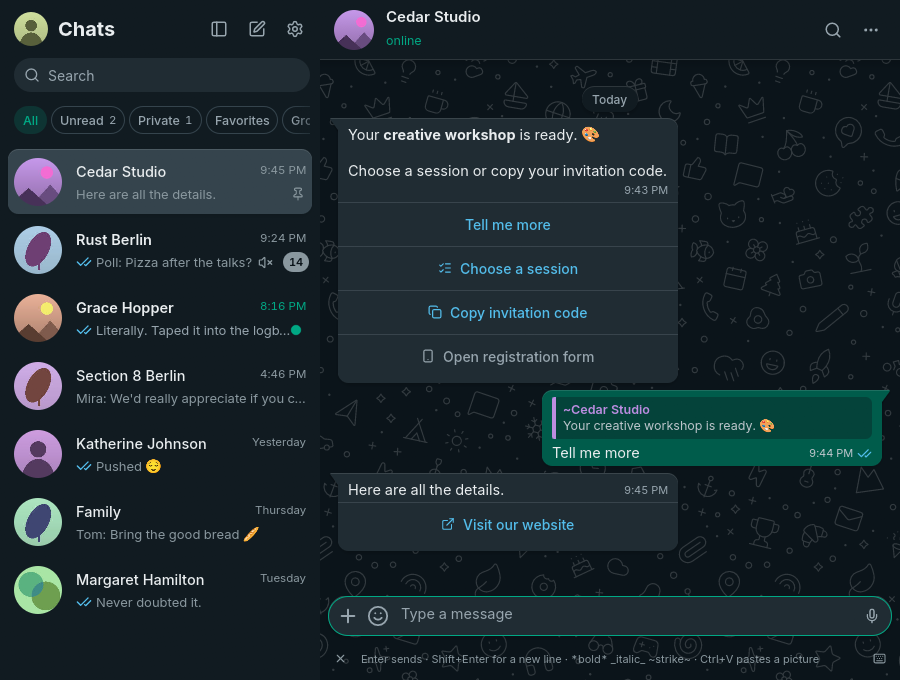This screenshot has height=680, width=900.
Task: Click the plus attach button
Action: [348, 616]
